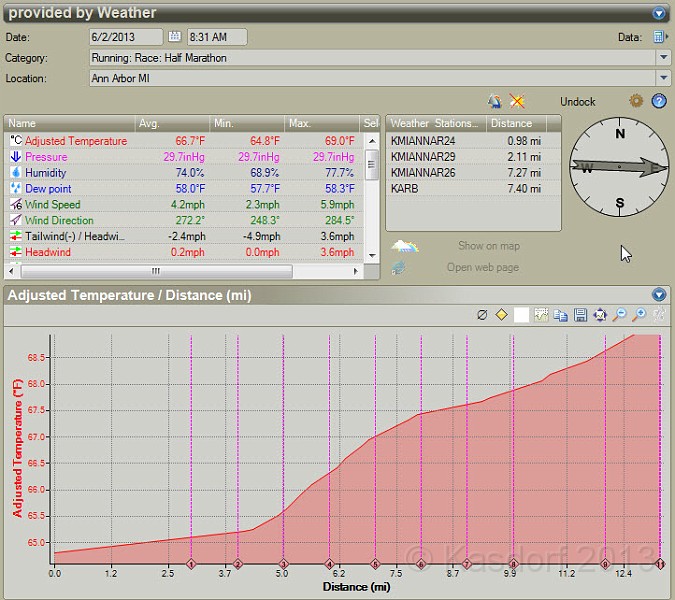Click the copy chart icon
The height and width of the screenshot is (600, 675).
click(561, 315)
